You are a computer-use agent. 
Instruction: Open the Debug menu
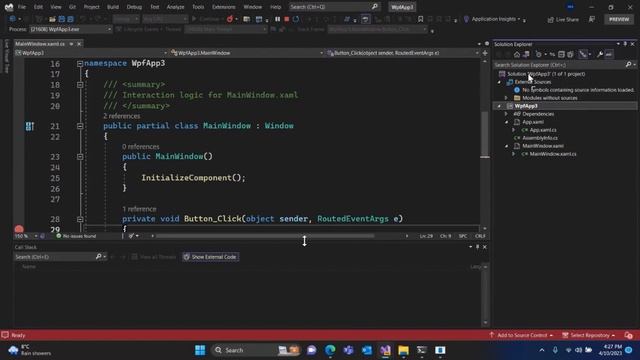coord(134,7)
